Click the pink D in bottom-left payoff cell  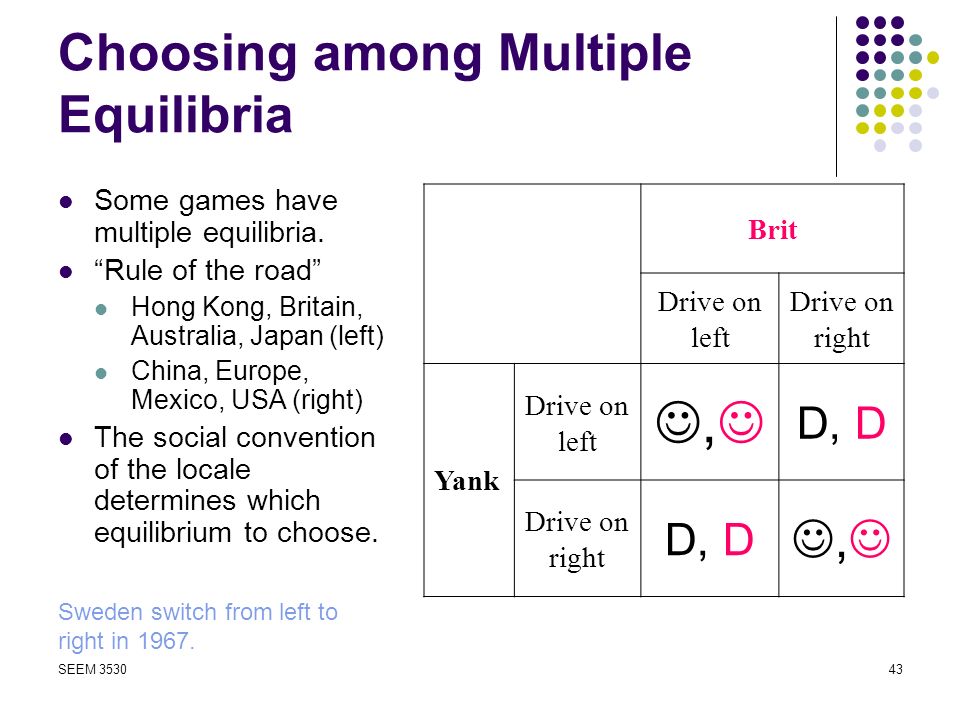(x=738, y=539)
